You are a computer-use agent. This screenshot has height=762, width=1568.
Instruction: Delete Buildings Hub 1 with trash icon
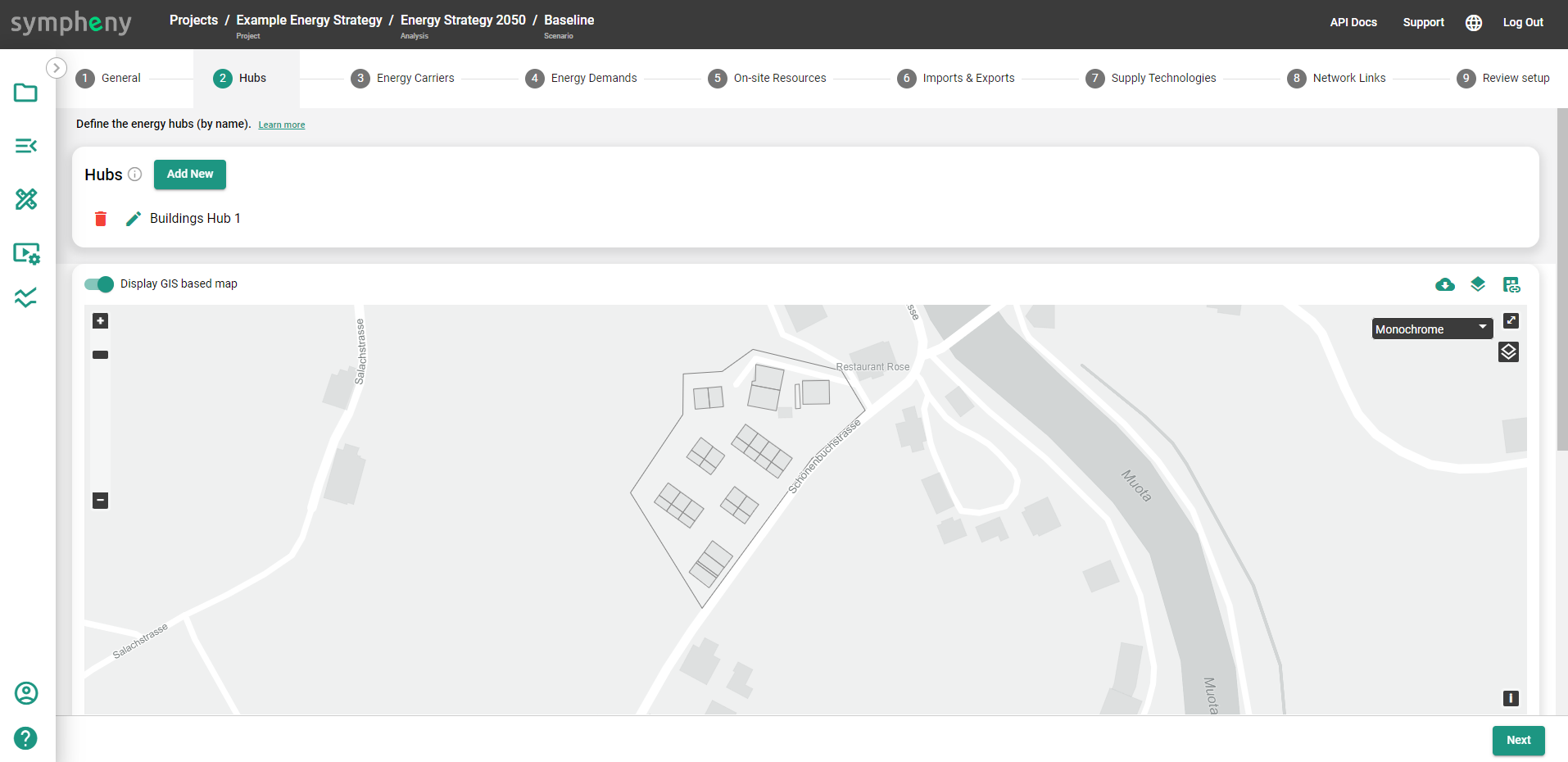(x=101, y=219)
